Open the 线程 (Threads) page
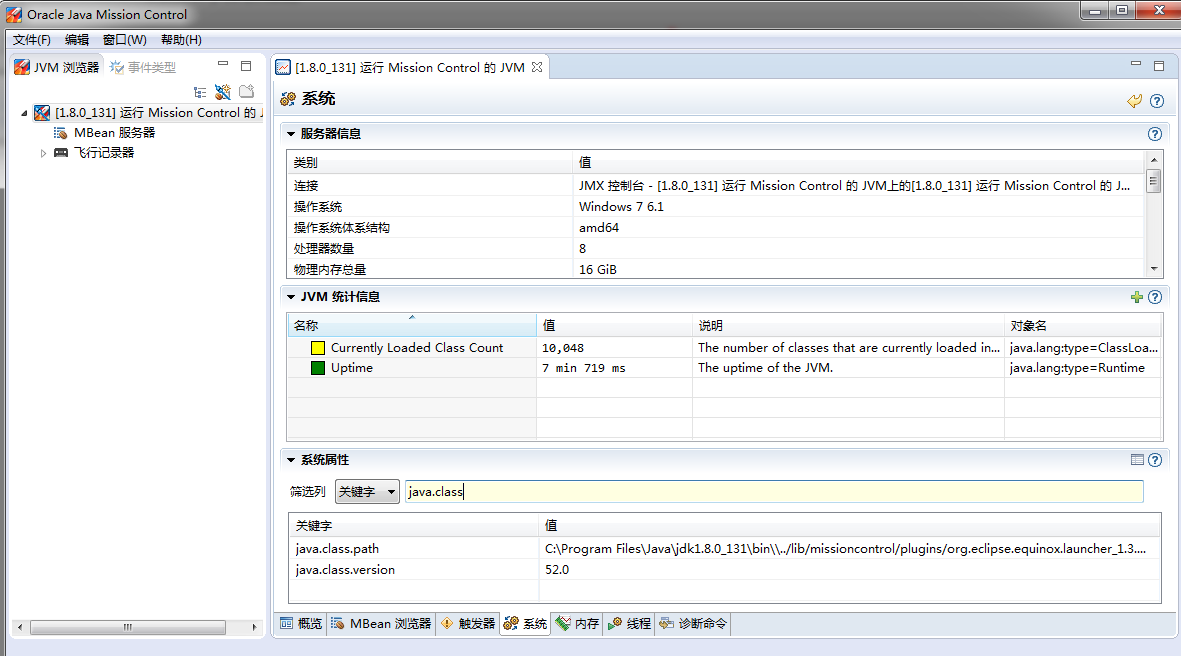This screenshot has width=1181, height=656. tap(628, 623)
